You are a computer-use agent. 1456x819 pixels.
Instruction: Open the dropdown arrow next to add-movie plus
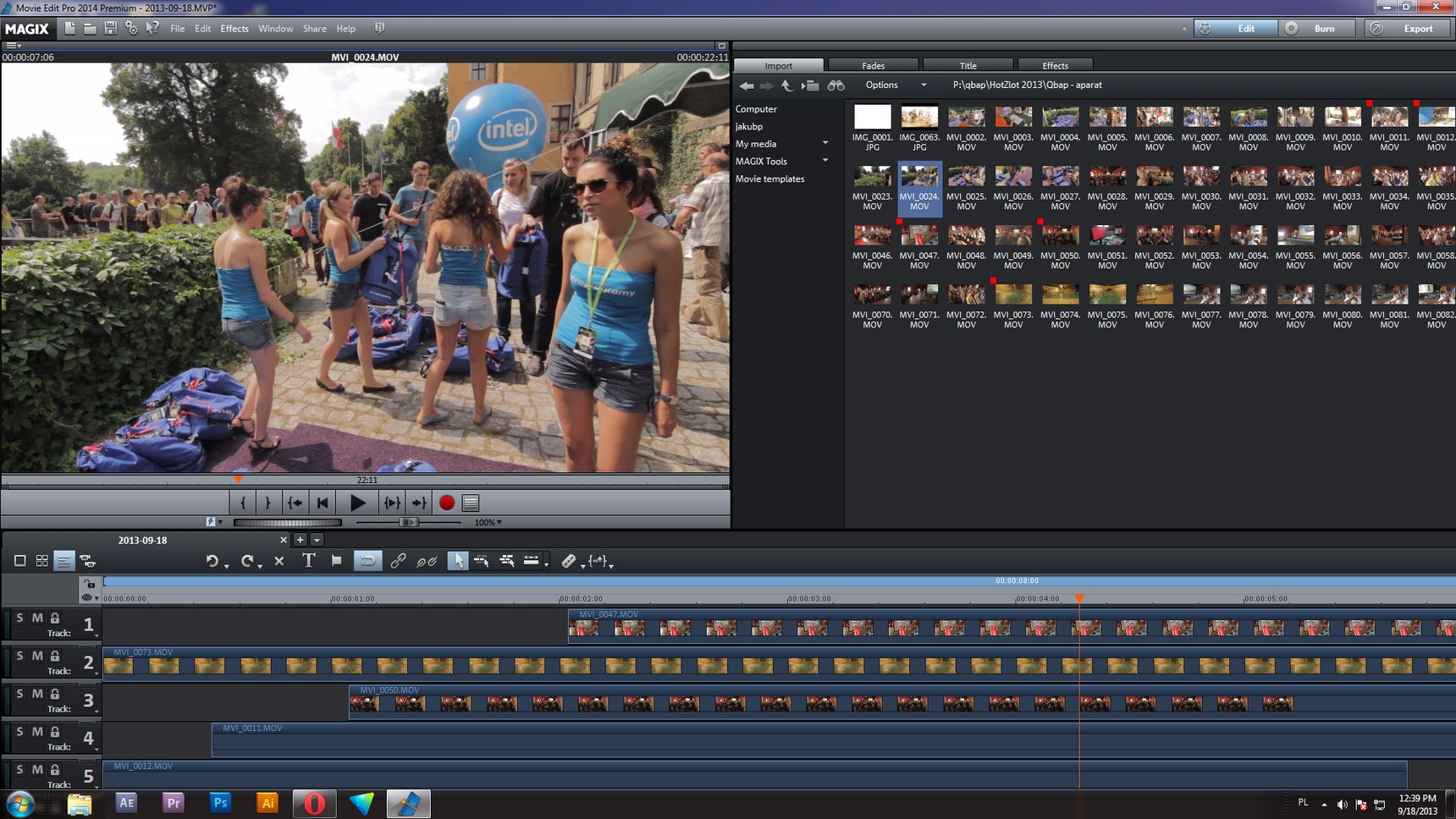317,540
